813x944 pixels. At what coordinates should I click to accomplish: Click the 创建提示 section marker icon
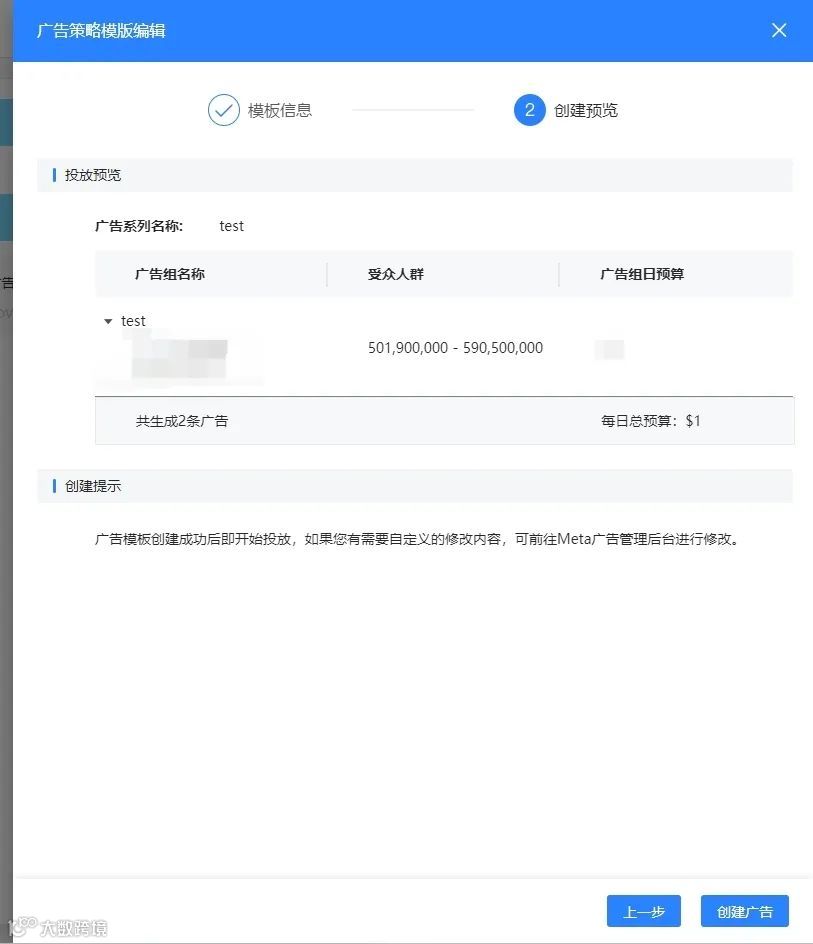pyautogui.click(x=55, y=486)
